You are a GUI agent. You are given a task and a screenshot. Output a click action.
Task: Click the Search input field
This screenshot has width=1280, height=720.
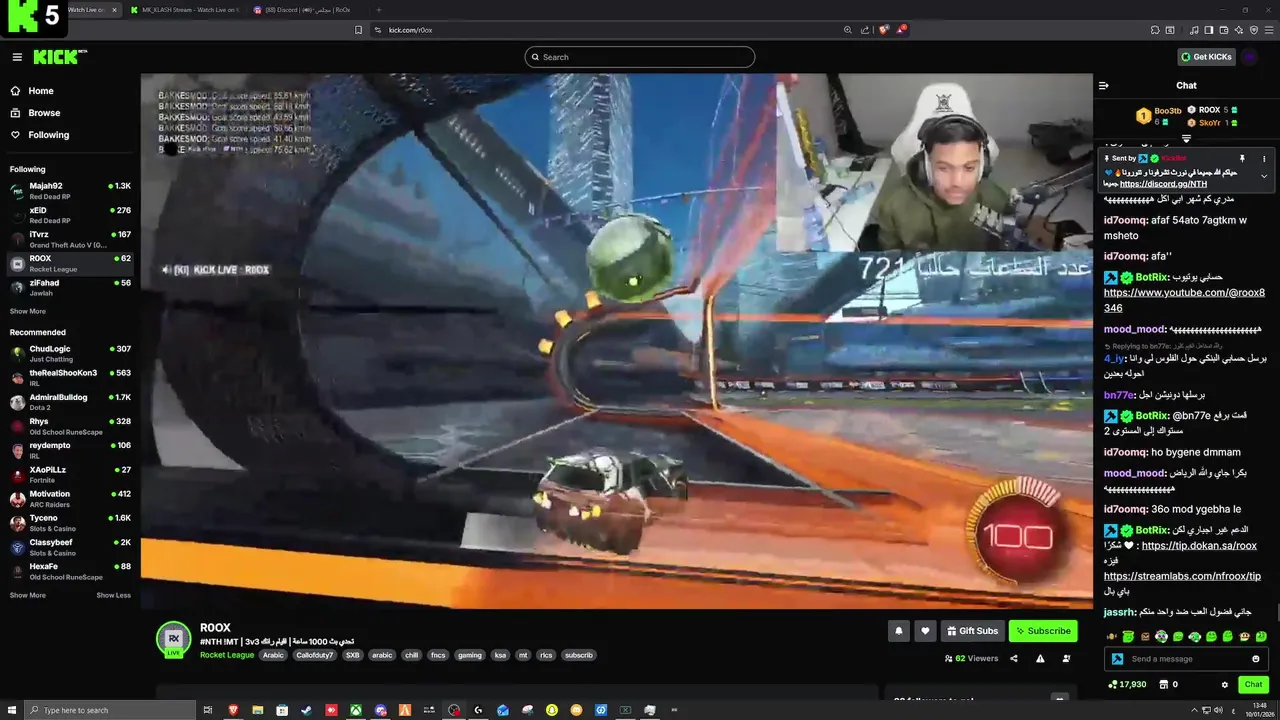coord(640,57)
